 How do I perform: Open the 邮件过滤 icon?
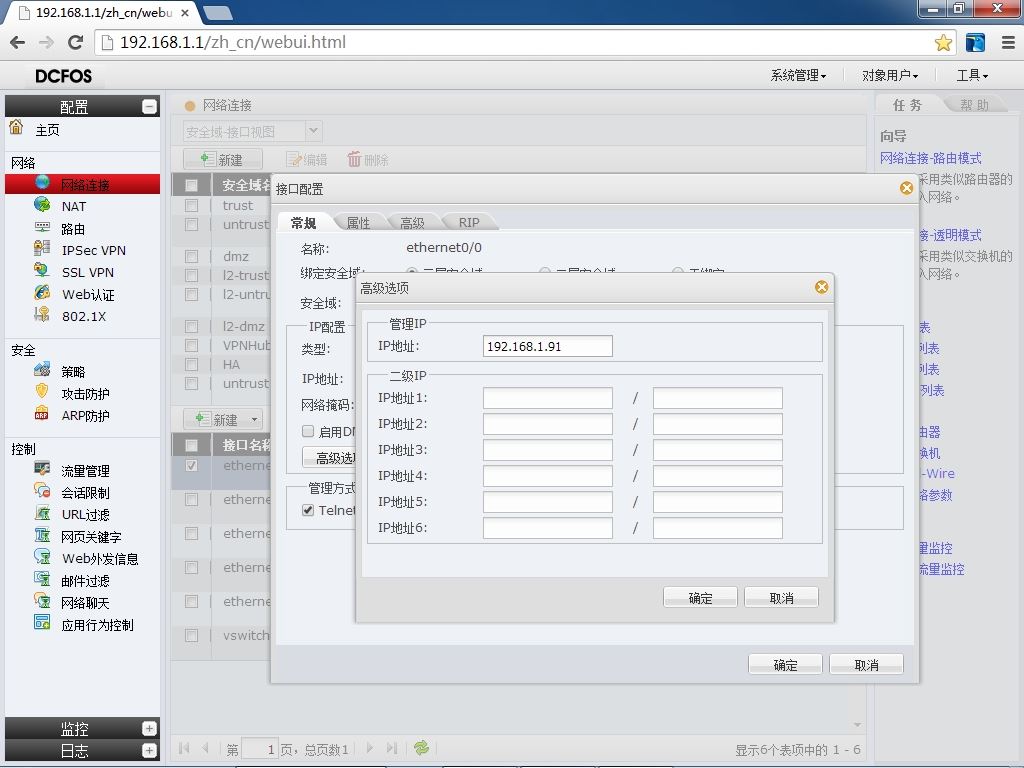point(42,579)
